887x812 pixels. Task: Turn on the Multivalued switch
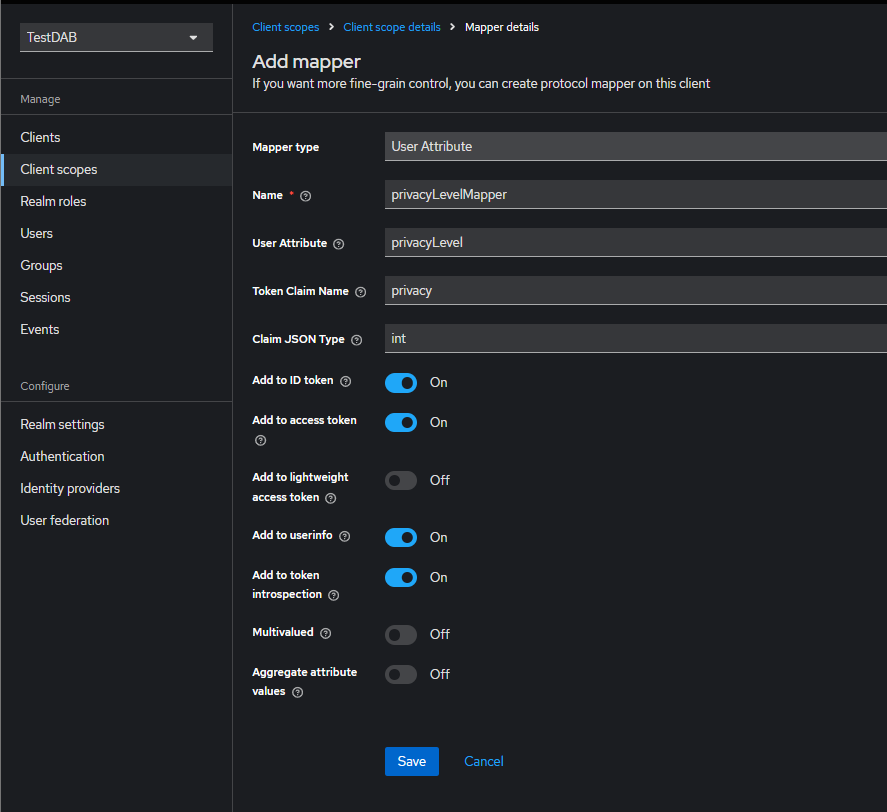coord(401,635)
